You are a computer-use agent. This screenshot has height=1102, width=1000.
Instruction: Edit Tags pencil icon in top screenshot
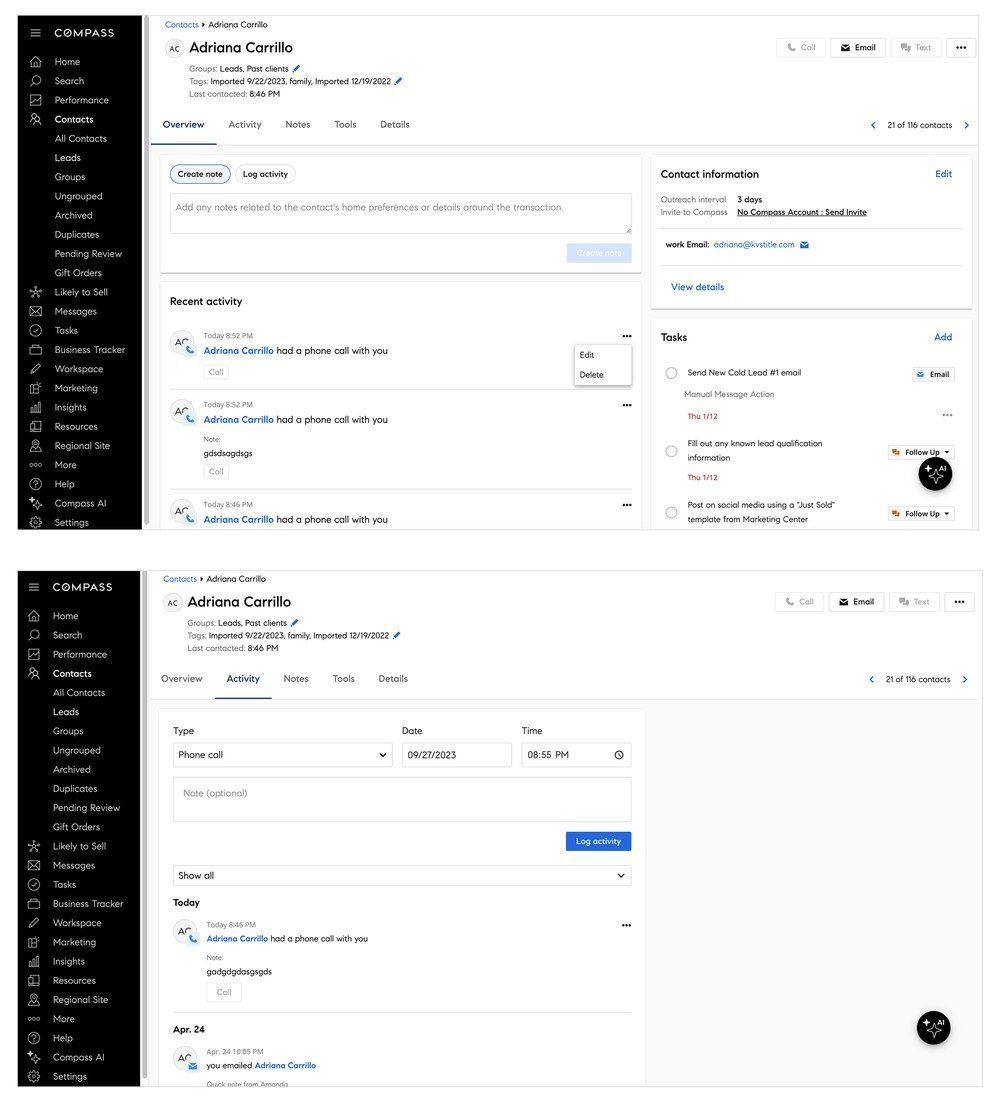coord(398,82)
